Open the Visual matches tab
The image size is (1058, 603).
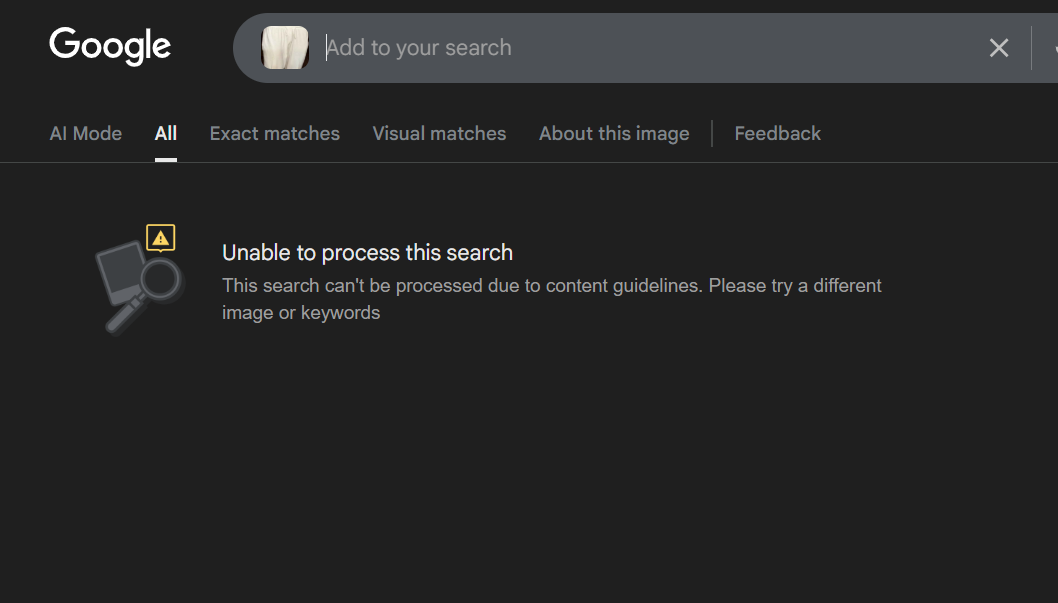coord(439,134)
